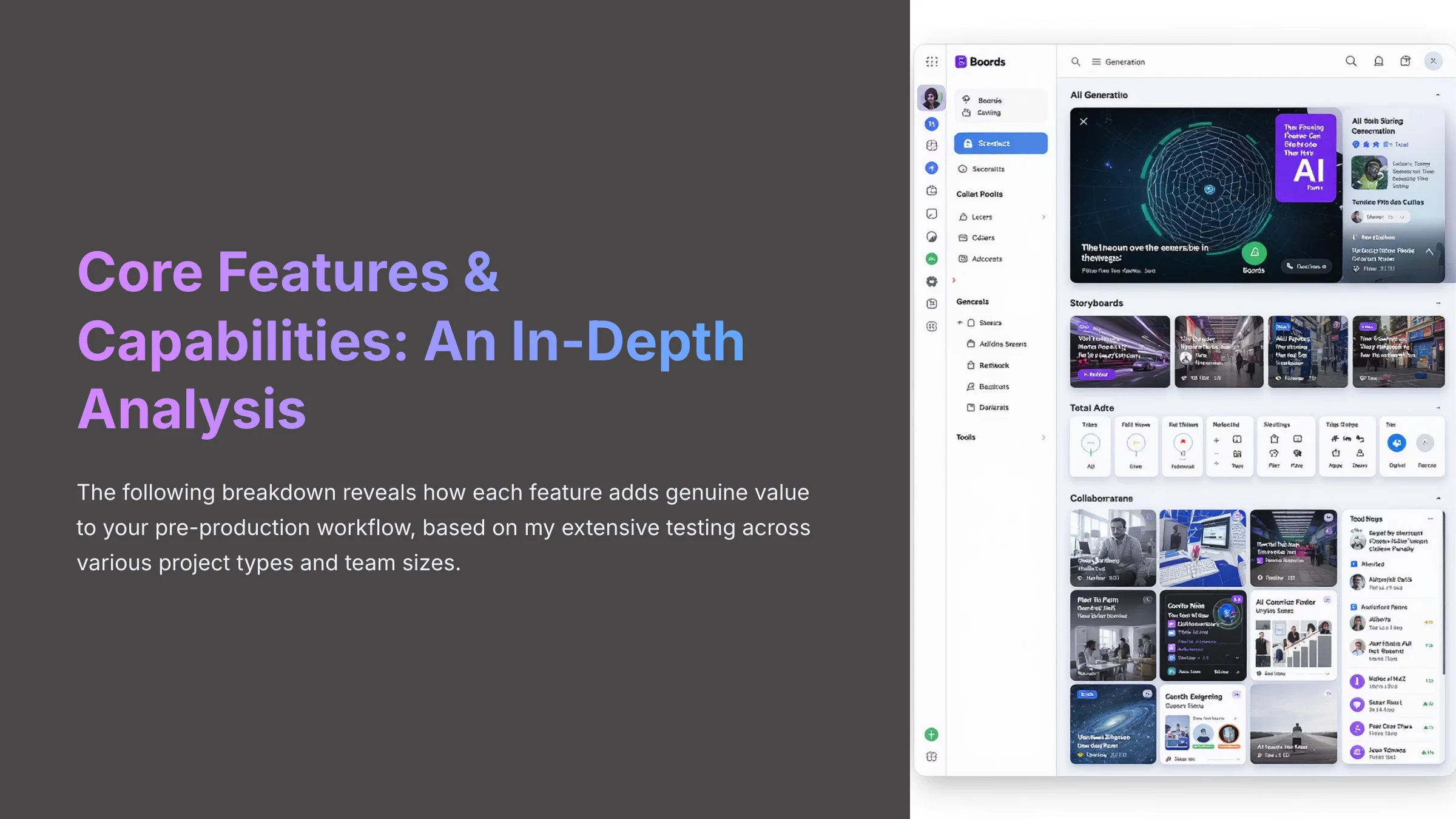Click the yellow circle icon in the Falll Nvmw card
The width and height of the screenshot is (1456, 819).
1136,443
